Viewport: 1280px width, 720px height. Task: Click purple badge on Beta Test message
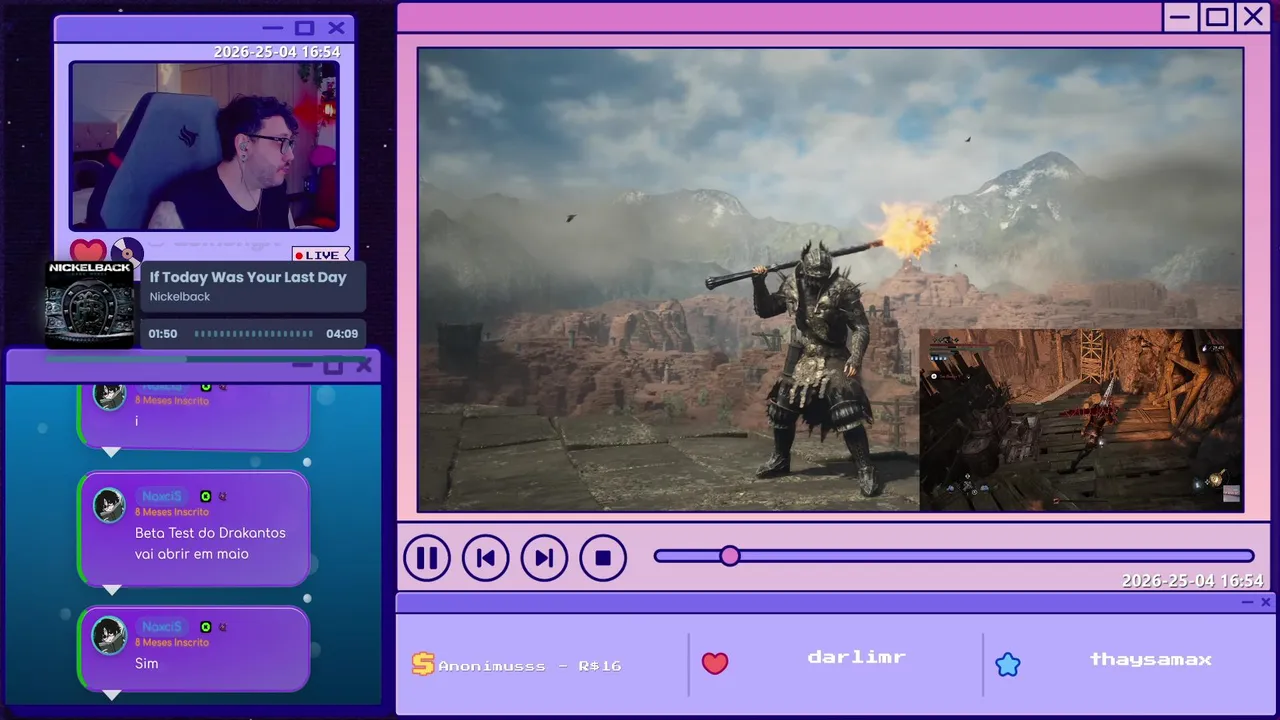pos(222,496)
